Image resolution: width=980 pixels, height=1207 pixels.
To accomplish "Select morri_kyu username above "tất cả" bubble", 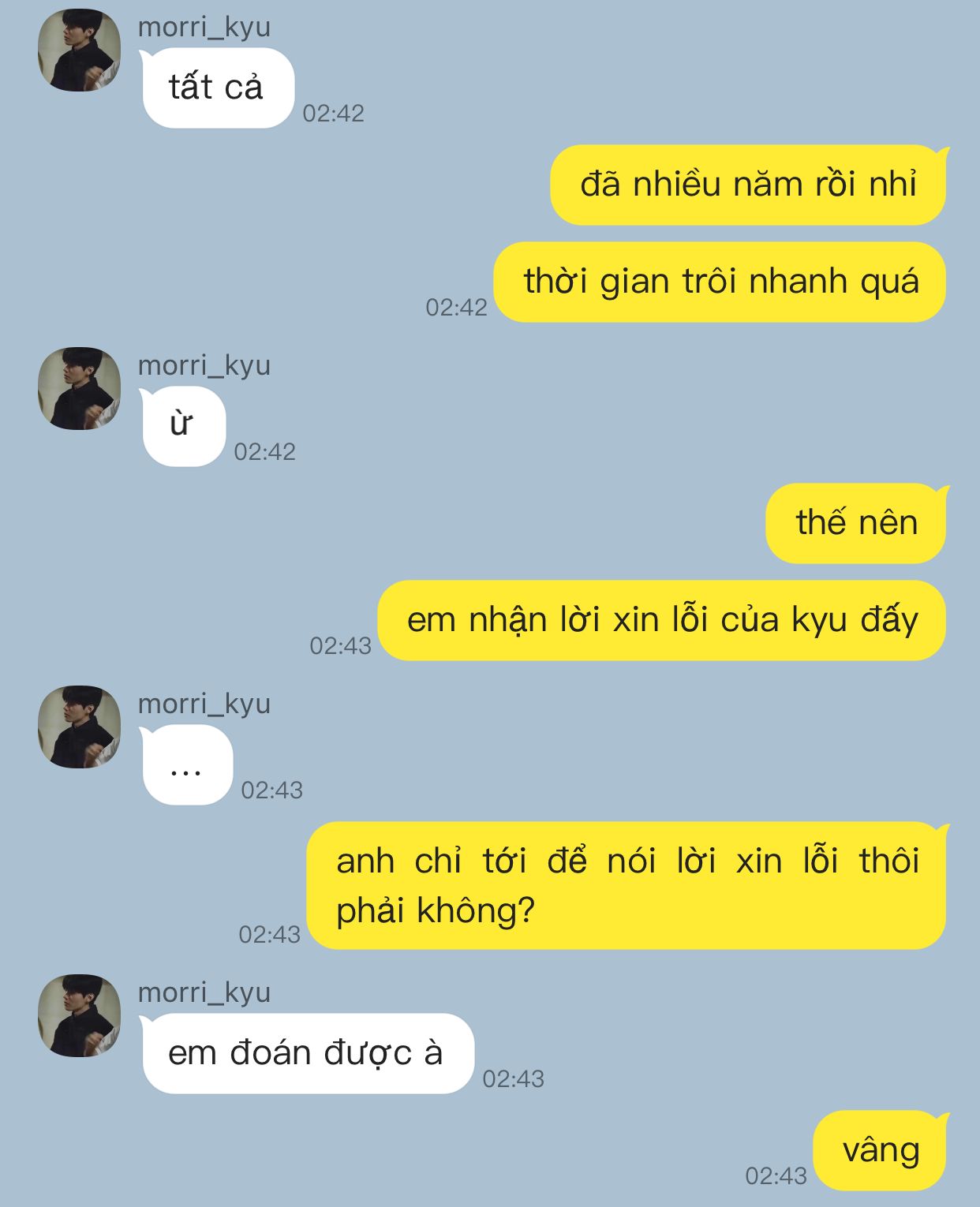I will coord(204,27).
